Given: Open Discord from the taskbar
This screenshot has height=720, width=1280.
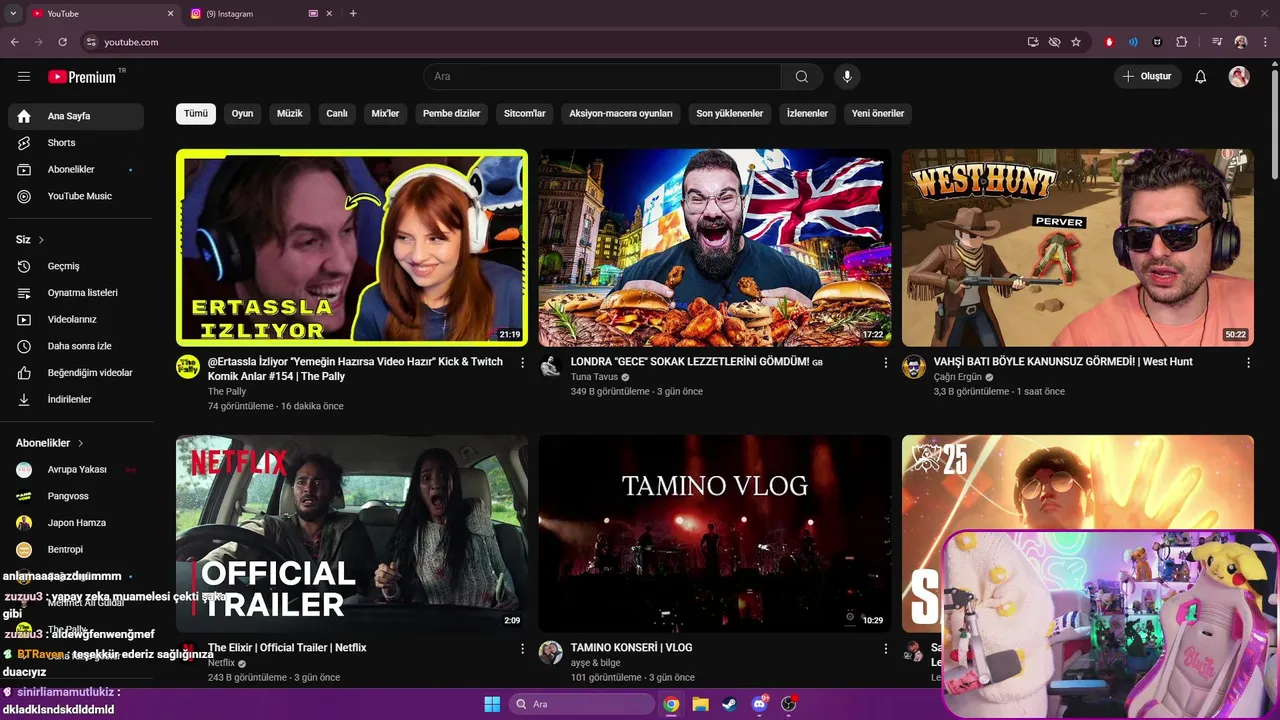Looking at the screenshot, I should [760, 704].
